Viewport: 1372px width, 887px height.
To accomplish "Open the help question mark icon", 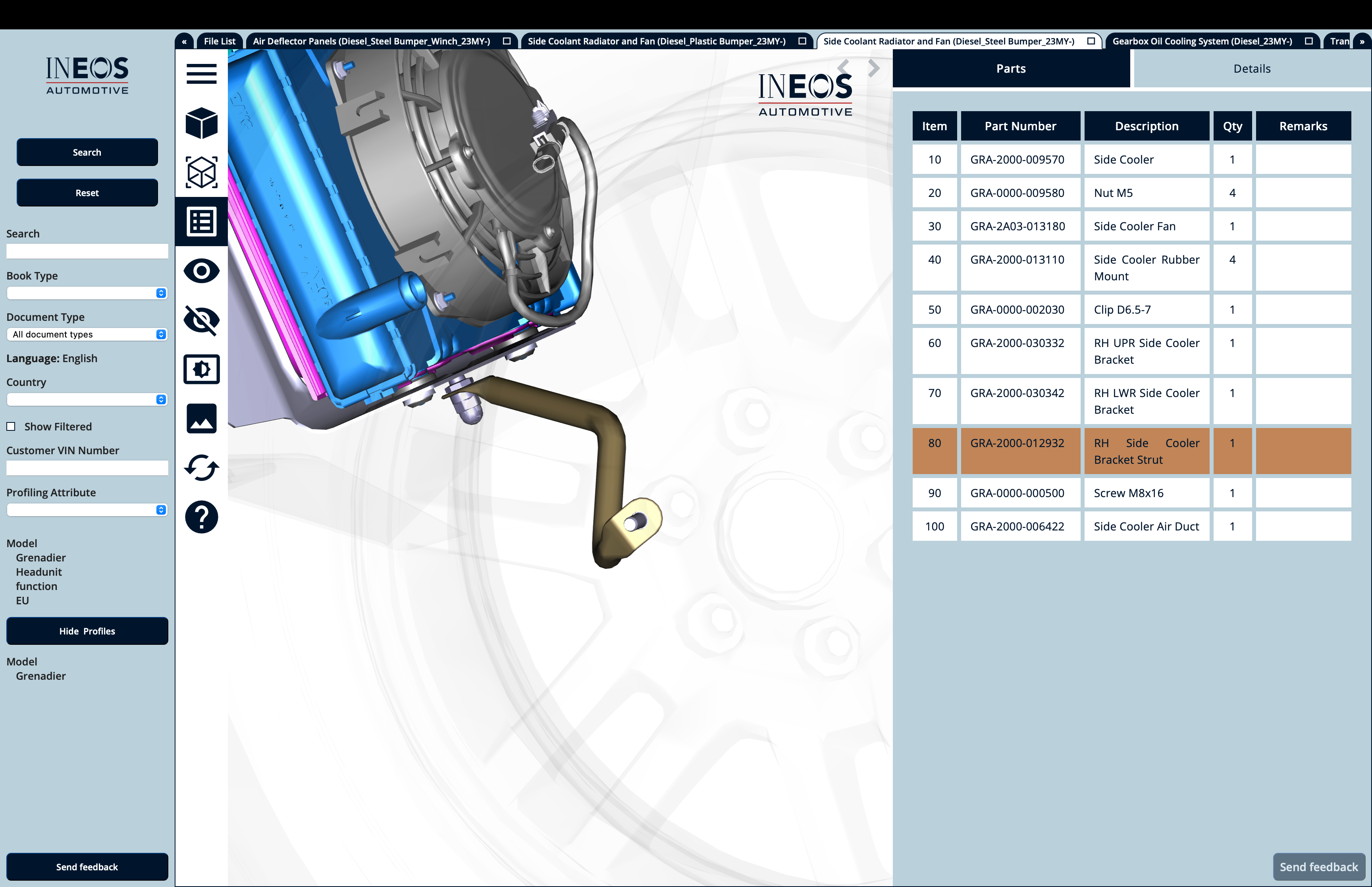I will [201, 517].
